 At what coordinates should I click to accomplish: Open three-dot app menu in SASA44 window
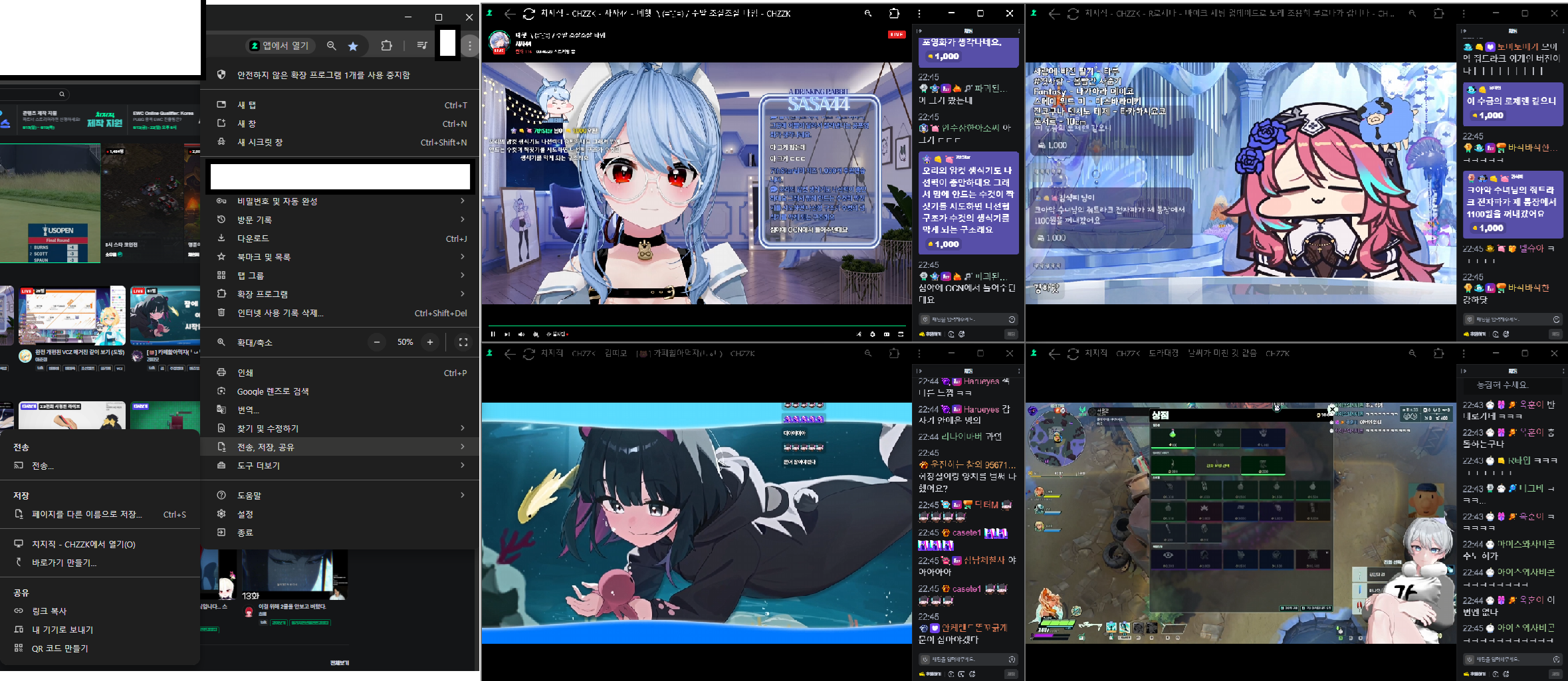click(x=919, y=13)
